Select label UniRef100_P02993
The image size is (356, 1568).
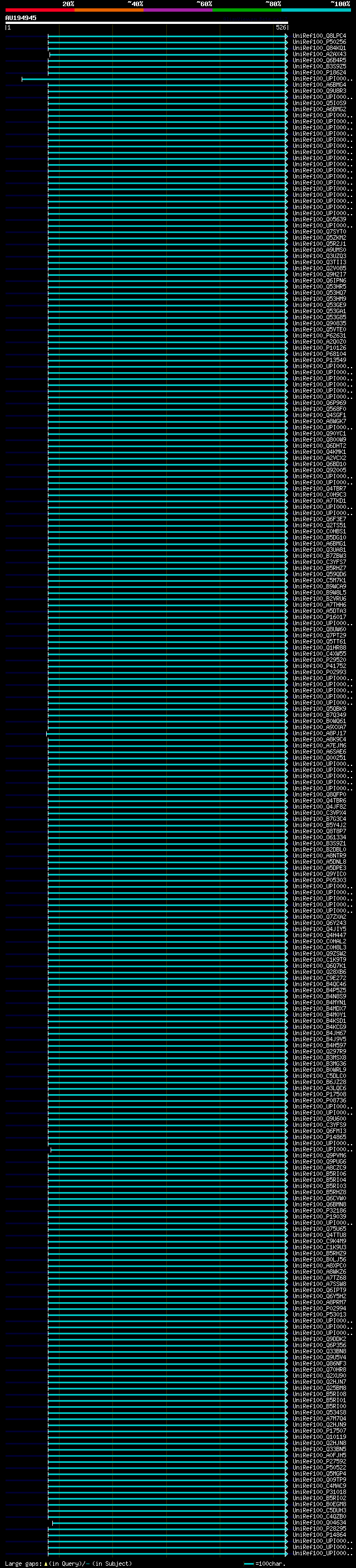(x=319, y=672)
